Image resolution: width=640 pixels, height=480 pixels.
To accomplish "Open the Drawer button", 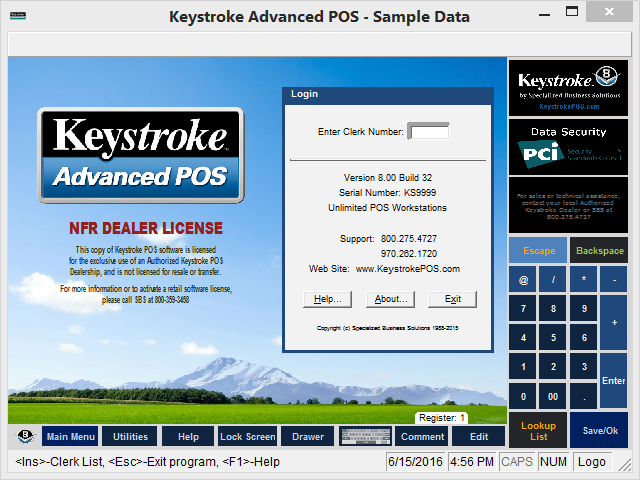I will tap(308, 436).
